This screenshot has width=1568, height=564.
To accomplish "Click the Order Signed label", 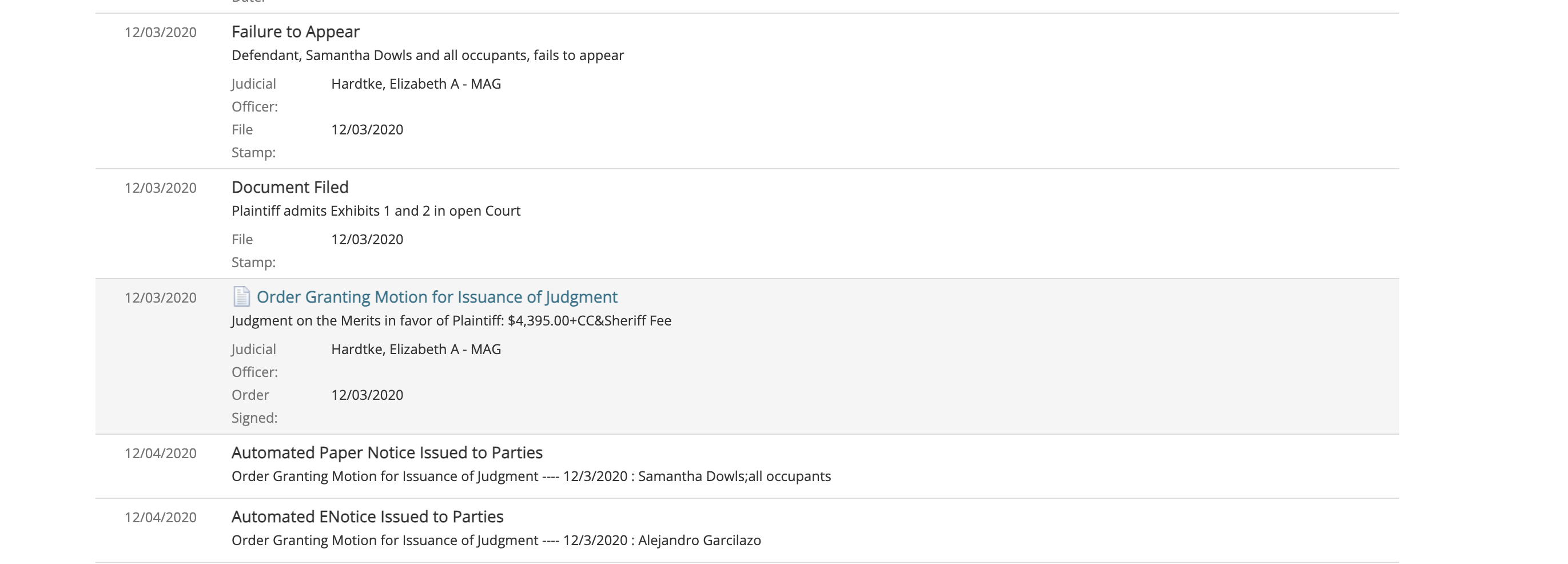I will point(254,406).
